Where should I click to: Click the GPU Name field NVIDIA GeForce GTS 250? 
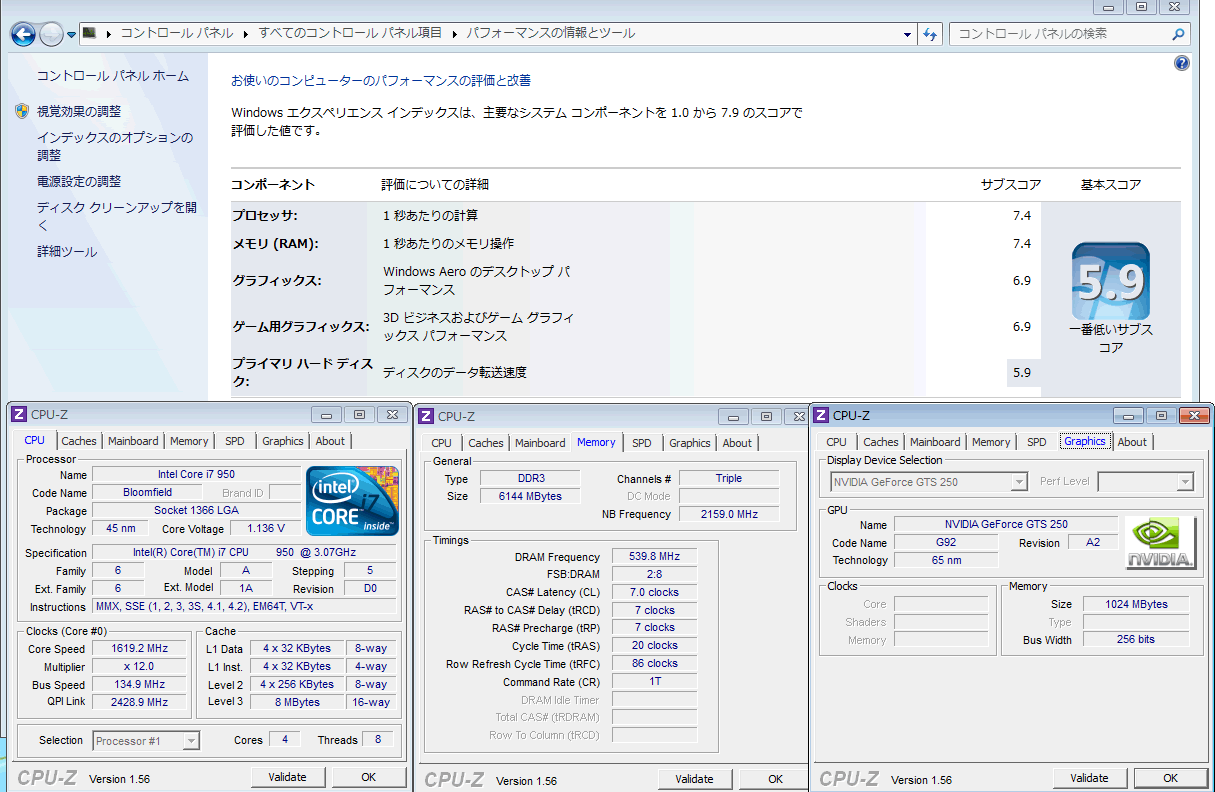(x=1006, y=524)
